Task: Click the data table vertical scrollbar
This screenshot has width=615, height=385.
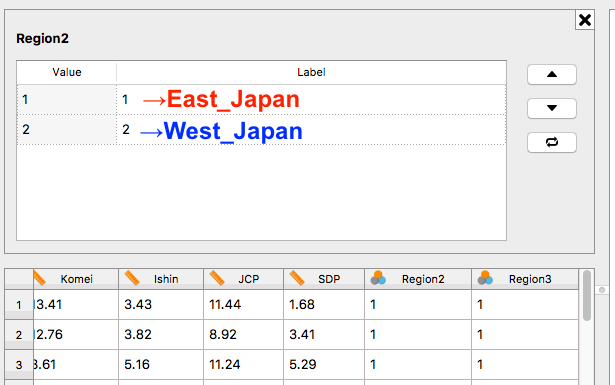Action: tap(586, 296)
